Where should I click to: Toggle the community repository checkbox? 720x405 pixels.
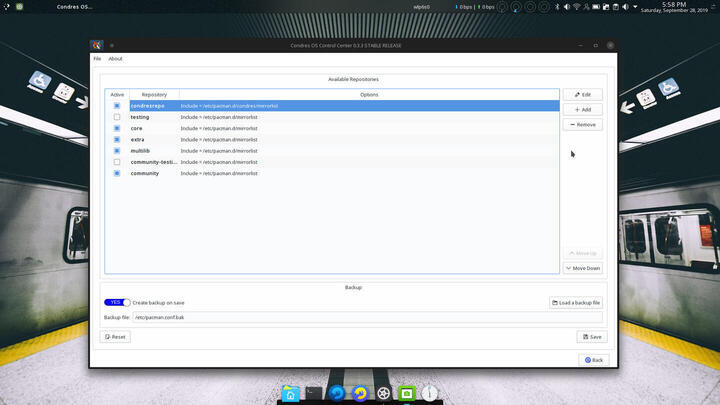click(x=117, y=174)
